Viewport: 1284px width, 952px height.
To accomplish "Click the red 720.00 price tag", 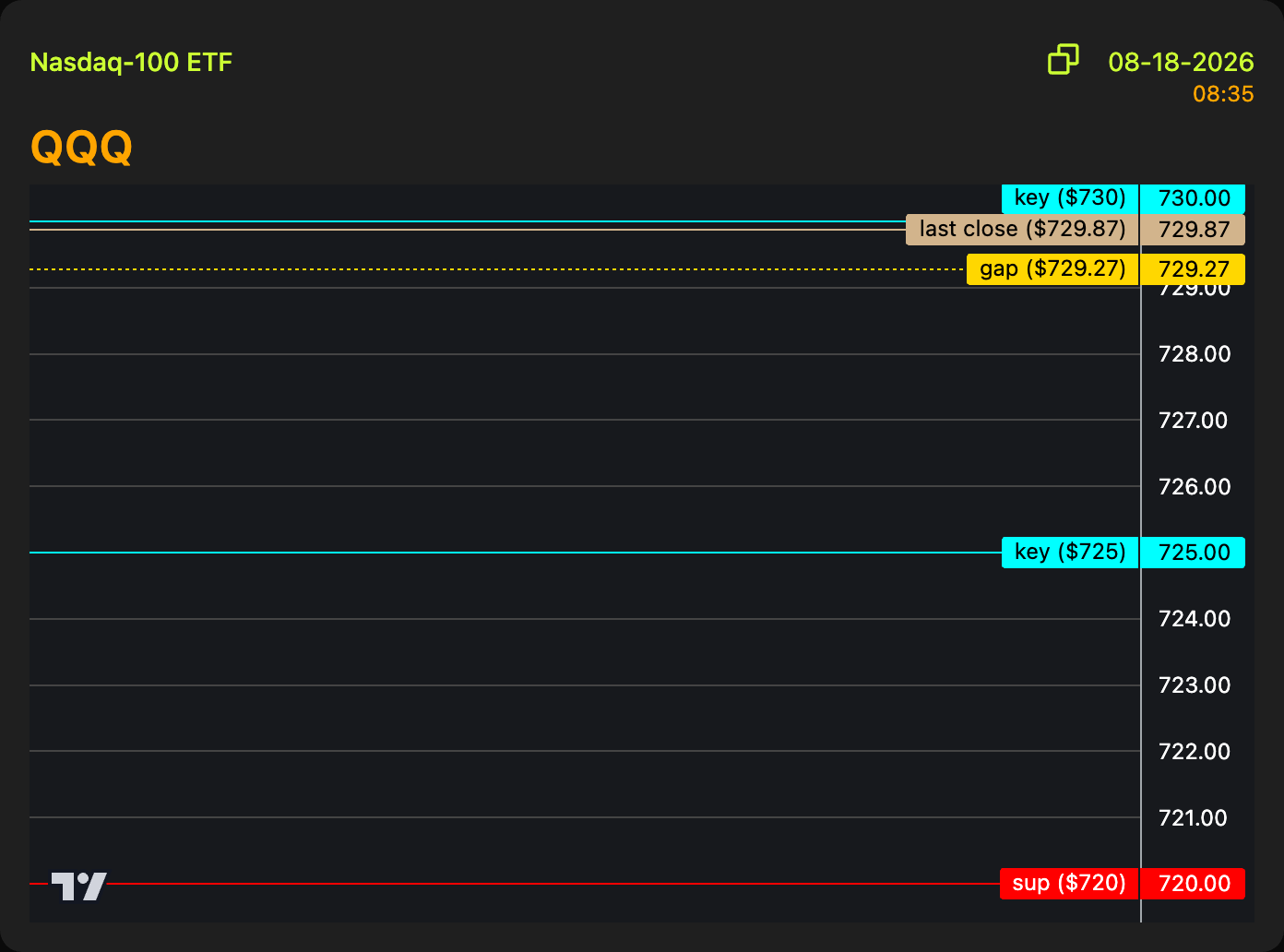I will [1193, 884].
